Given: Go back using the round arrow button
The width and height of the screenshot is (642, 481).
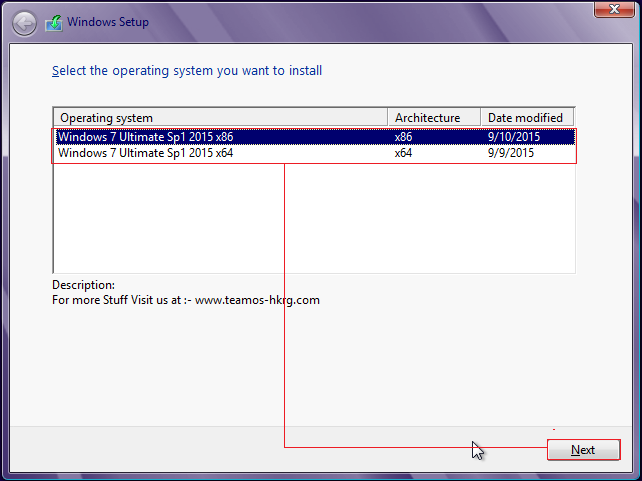Looking at the screenshot, I should tap(24, 24).
